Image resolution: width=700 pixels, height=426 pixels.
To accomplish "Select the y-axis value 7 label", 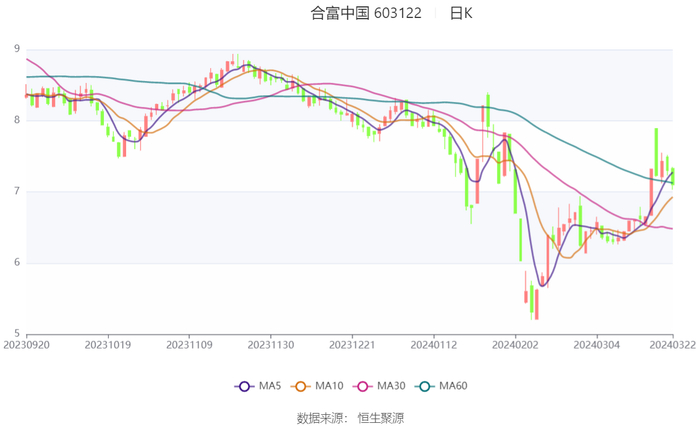I will tap(16, 191).
